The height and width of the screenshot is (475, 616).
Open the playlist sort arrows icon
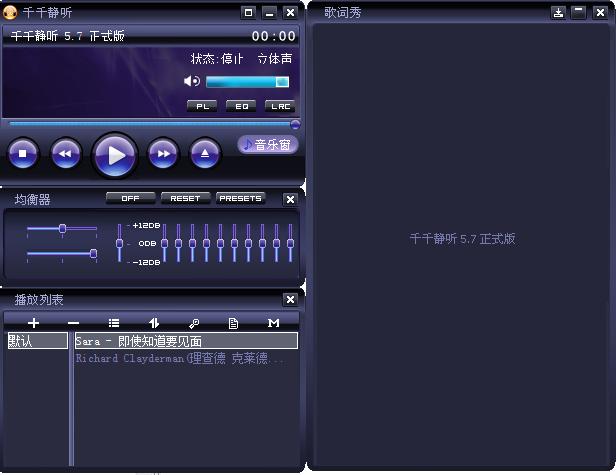tap(154, 323)
